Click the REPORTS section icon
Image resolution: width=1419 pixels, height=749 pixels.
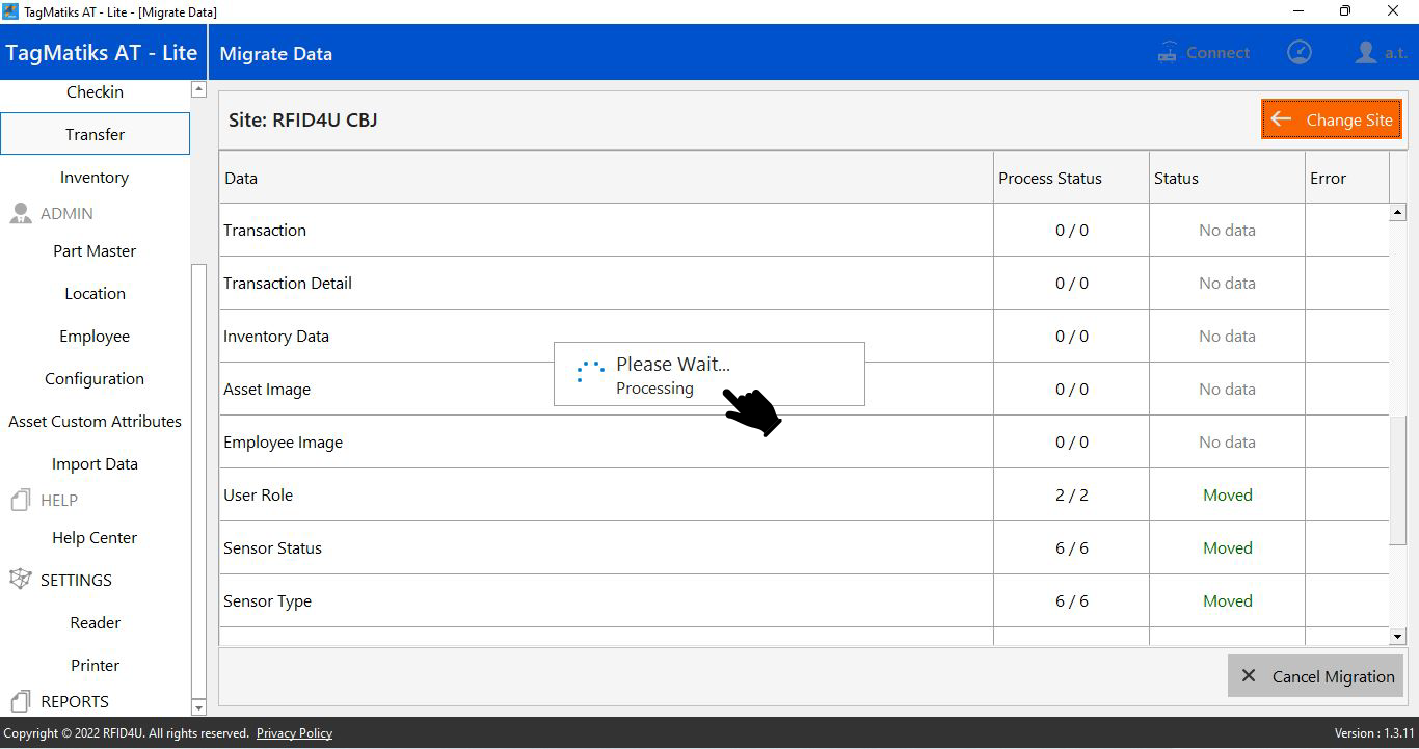[20, 701]
